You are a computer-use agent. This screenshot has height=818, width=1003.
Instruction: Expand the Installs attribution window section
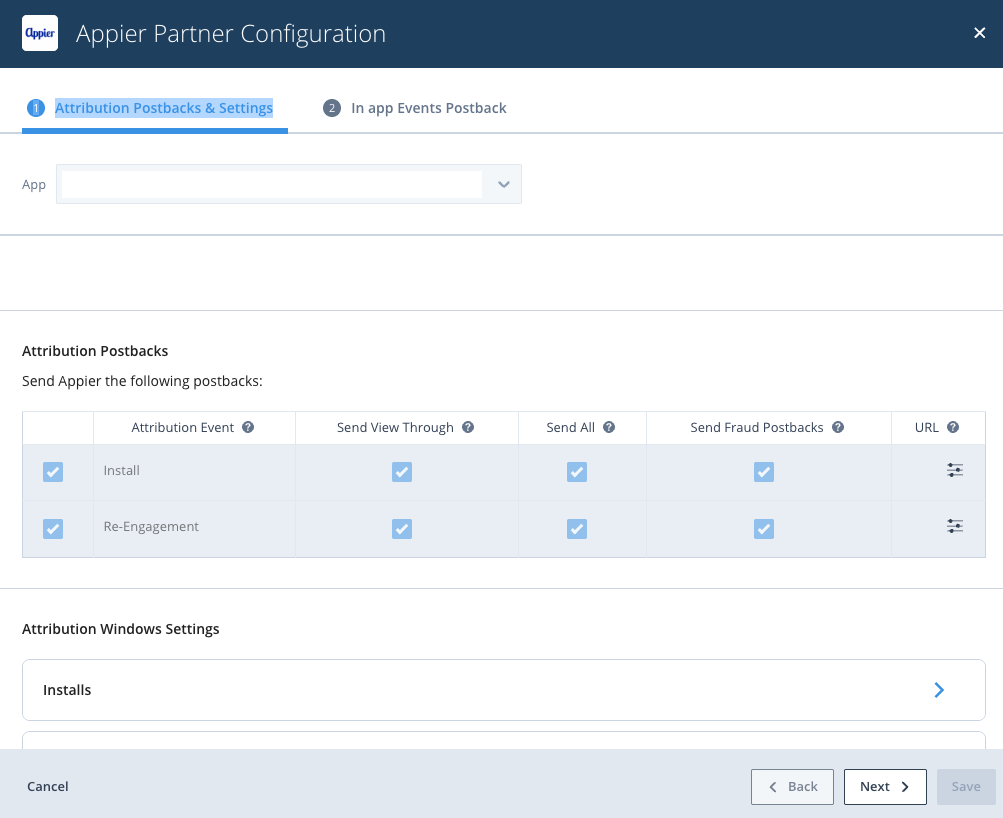coord(504,690)
